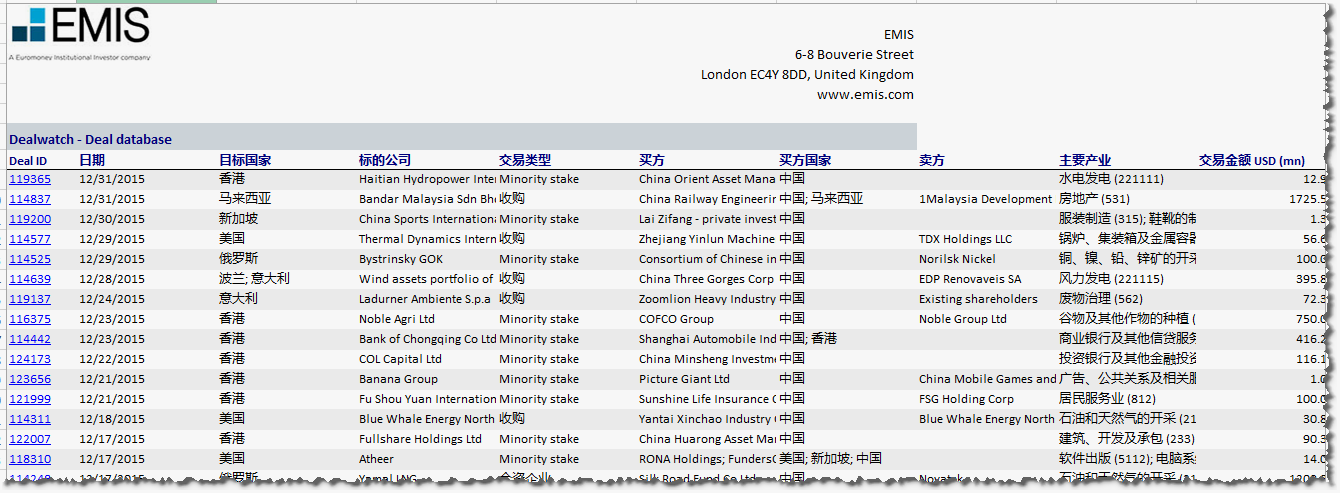Open deal ID 114577 link
This screenshot has height=493, width=1340.
30,239
